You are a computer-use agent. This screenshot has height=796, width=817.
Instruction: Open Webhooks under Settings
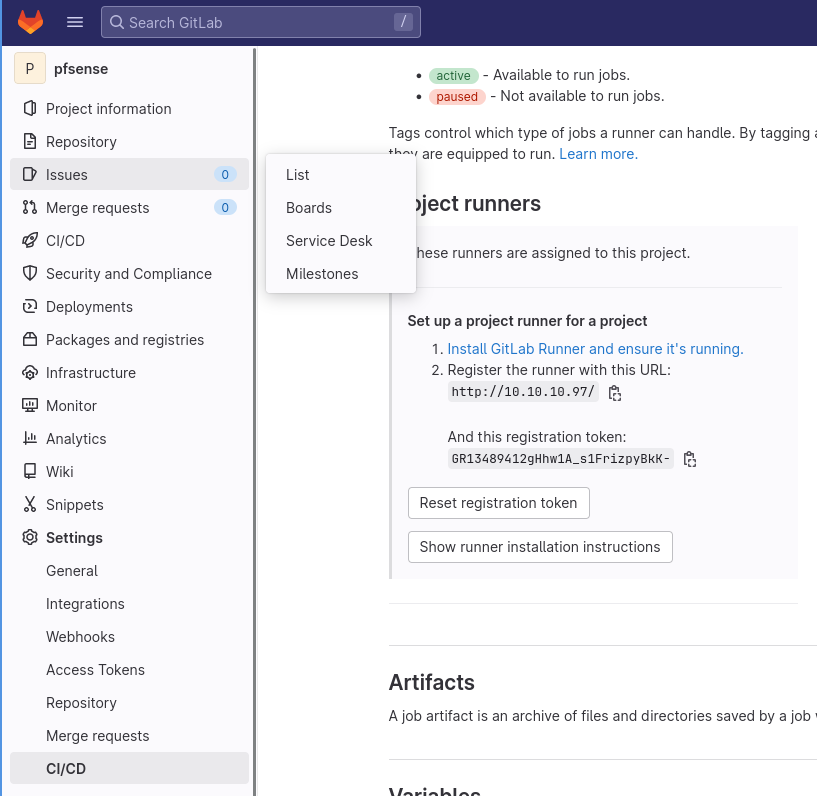[x=80, y=637]
